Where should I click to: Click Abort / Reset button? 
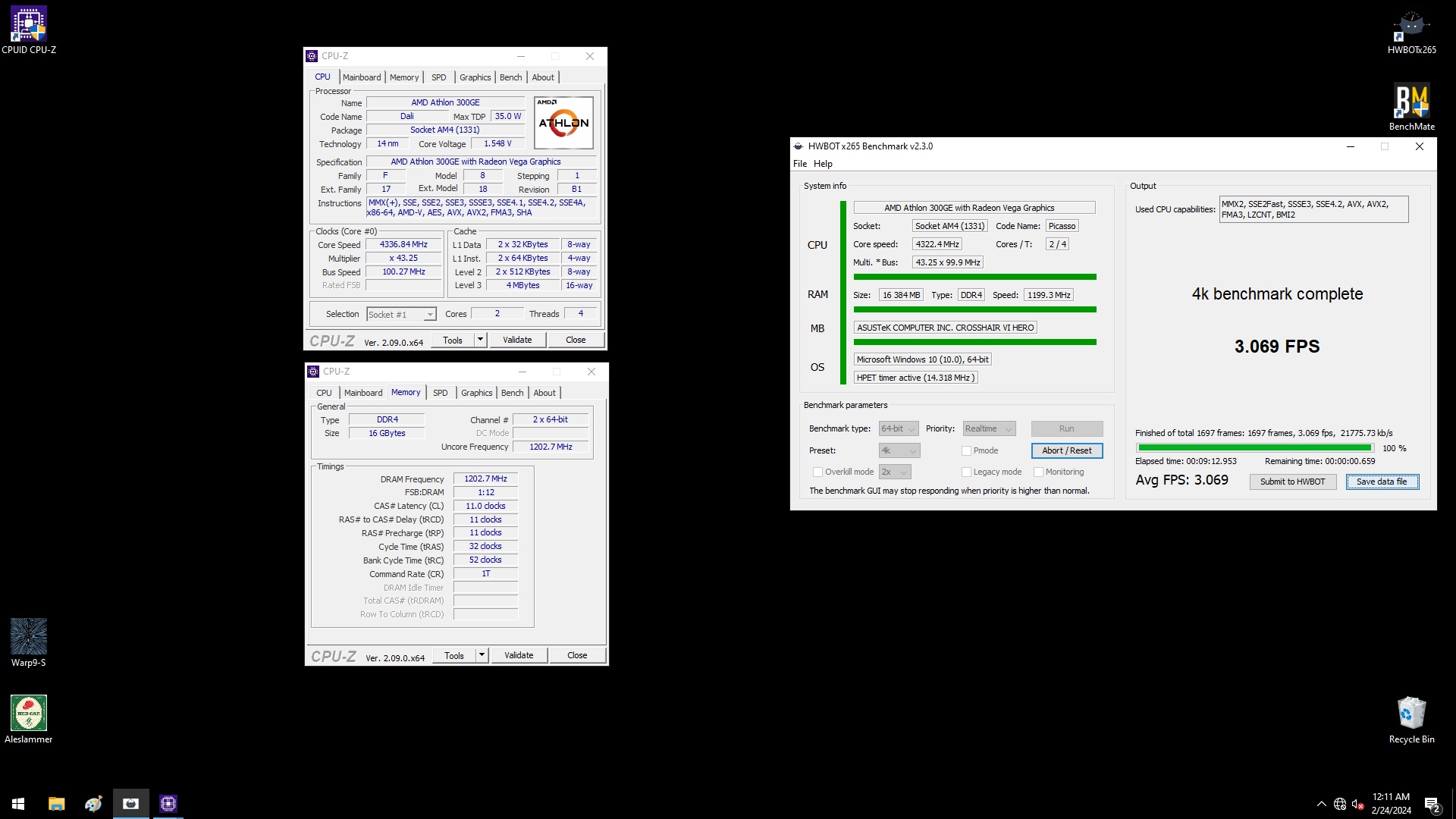coord(1066,450)
